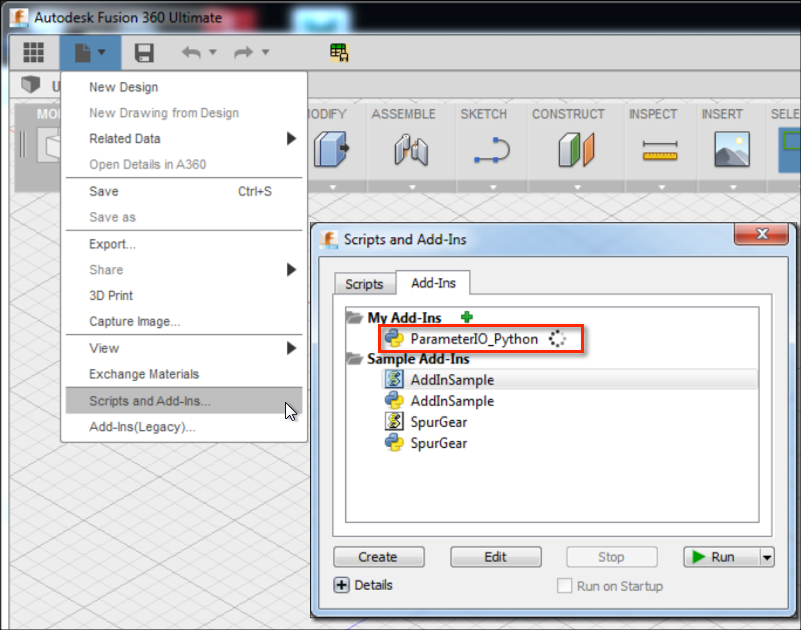801x630 pixels.
Task: Click the Create button
Action: pyautogui.click(x=378, y=557)
